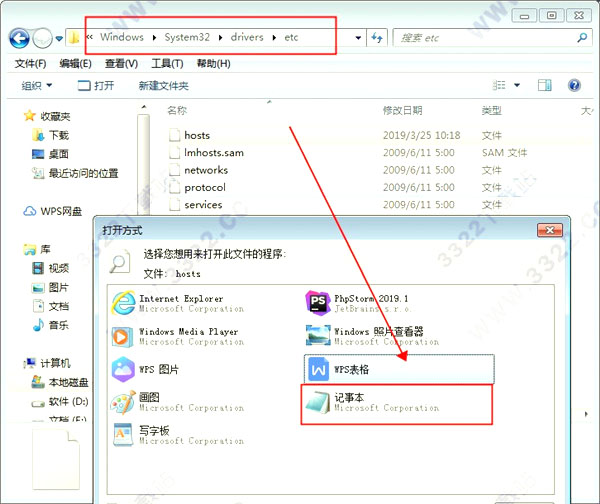
Task: Choose 画图 program
Action: coord(178,402)
